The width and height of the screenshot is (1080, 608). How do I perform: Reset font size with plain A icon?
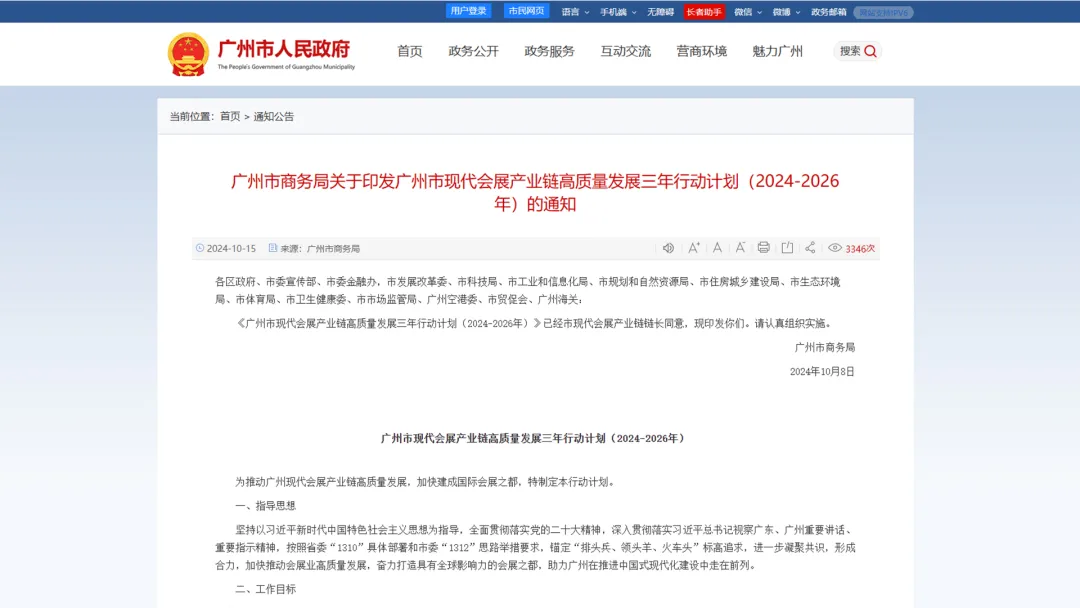coord(717,248)
